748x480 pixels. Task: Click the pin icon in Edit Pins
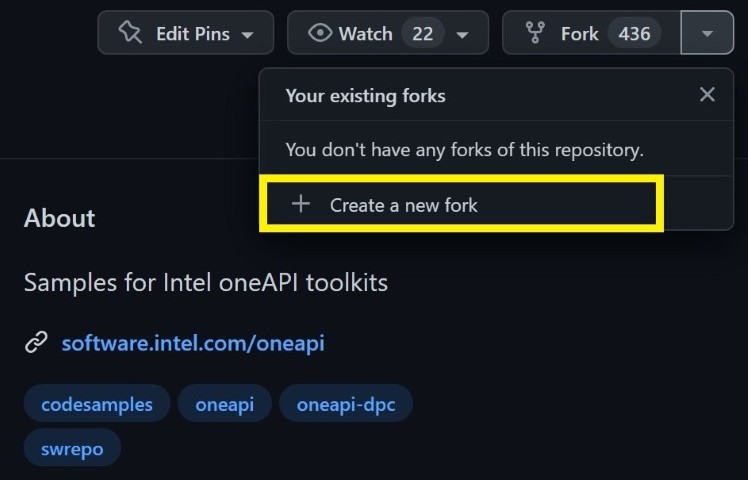(130, 33)
